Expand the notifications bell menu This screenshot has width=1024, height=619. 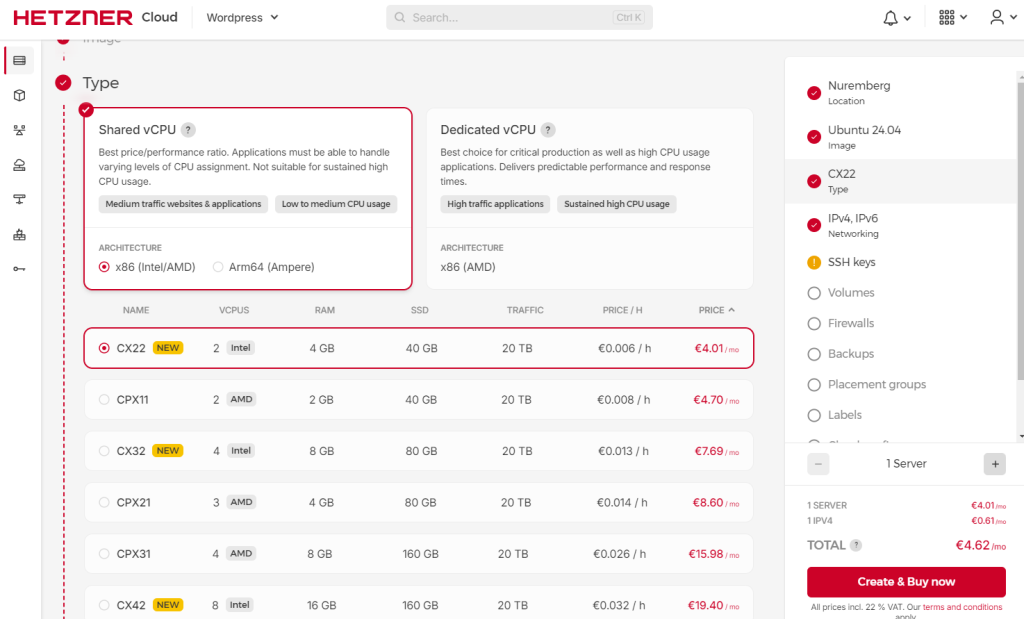pos(896,18)
